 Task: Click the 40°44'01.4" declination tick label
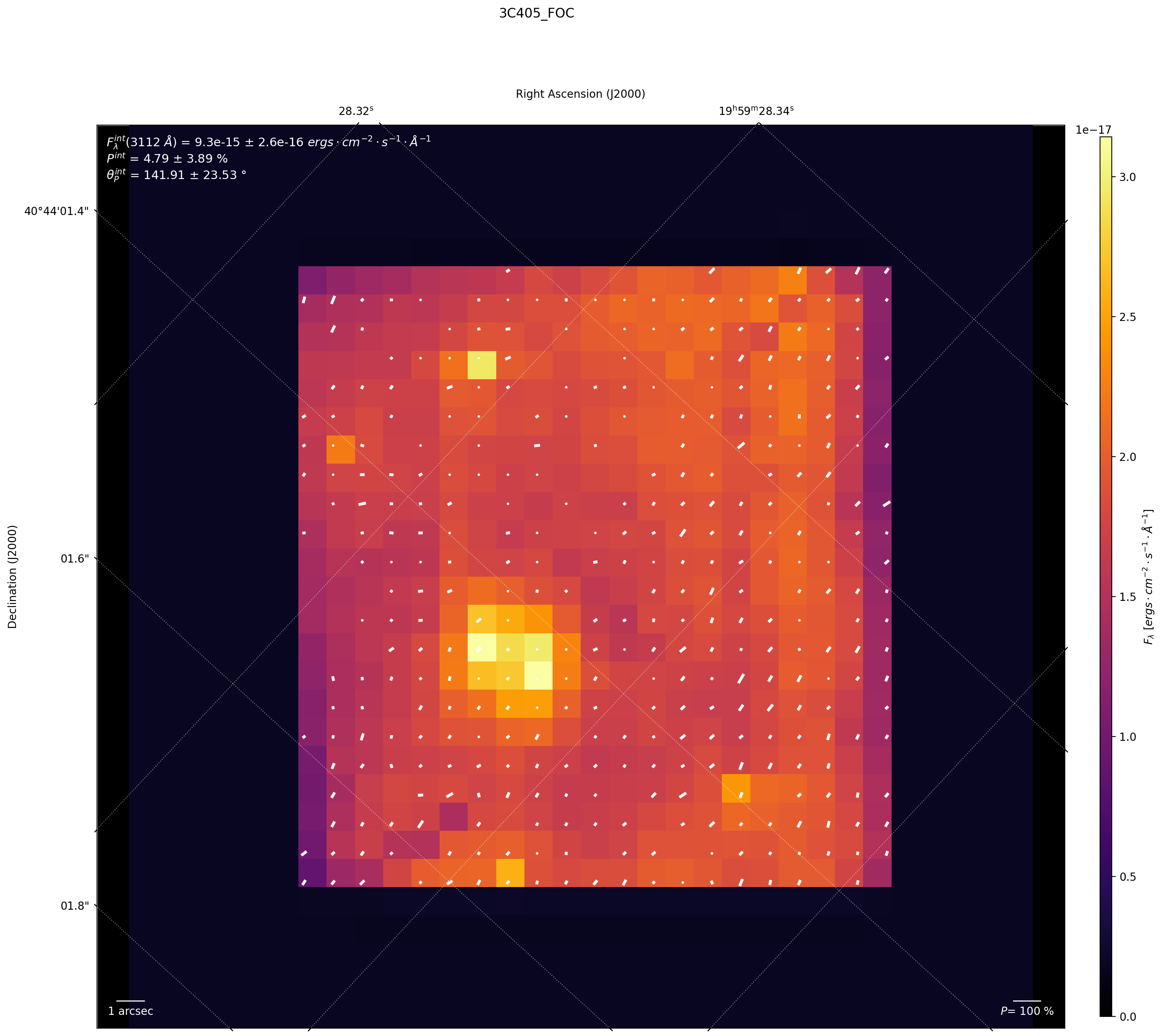click(x=56, y=211)
